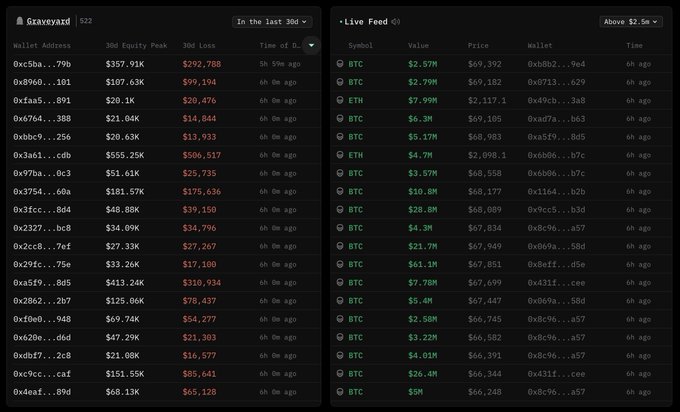
Task: Click the coin icon in the $10.8M BTC row
Action: (340, 191)
